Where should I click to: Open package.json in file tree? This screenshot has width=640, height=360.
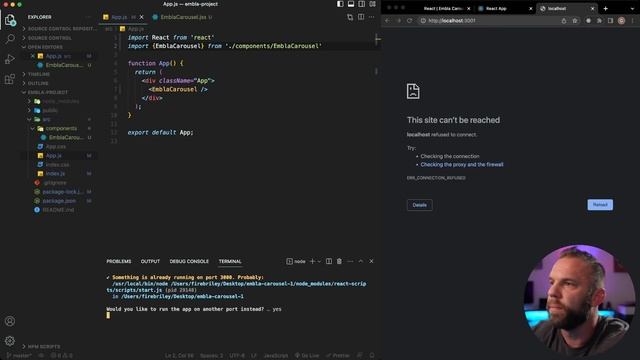point(60,201)
